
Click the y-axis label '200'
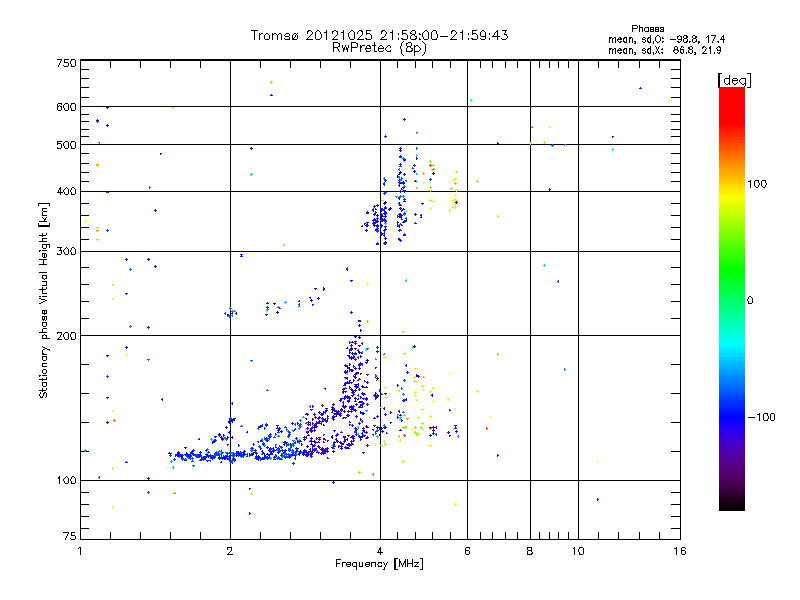coord(66,336)
